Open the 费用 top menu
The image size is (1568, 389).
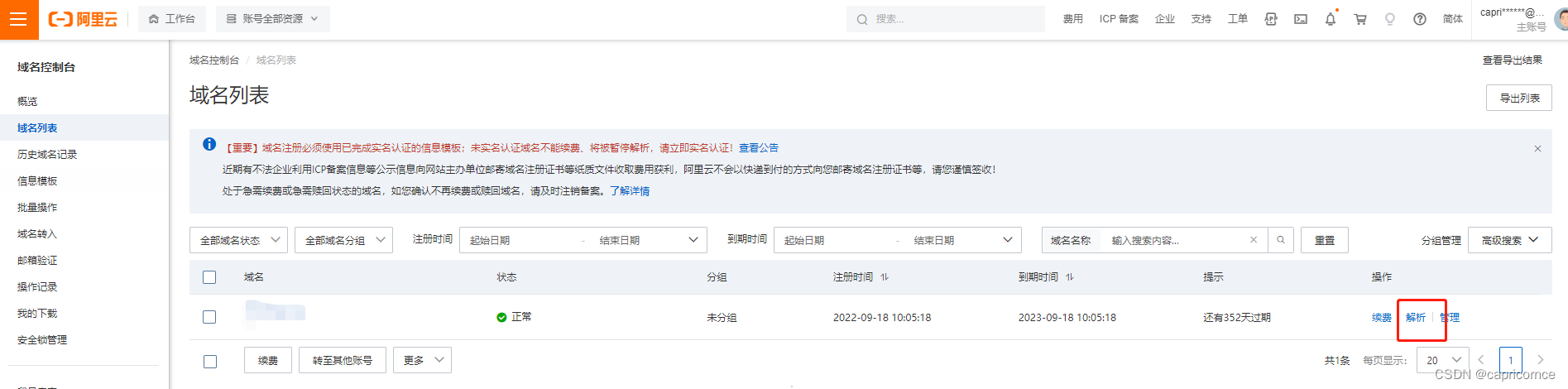pos(1073,19)
